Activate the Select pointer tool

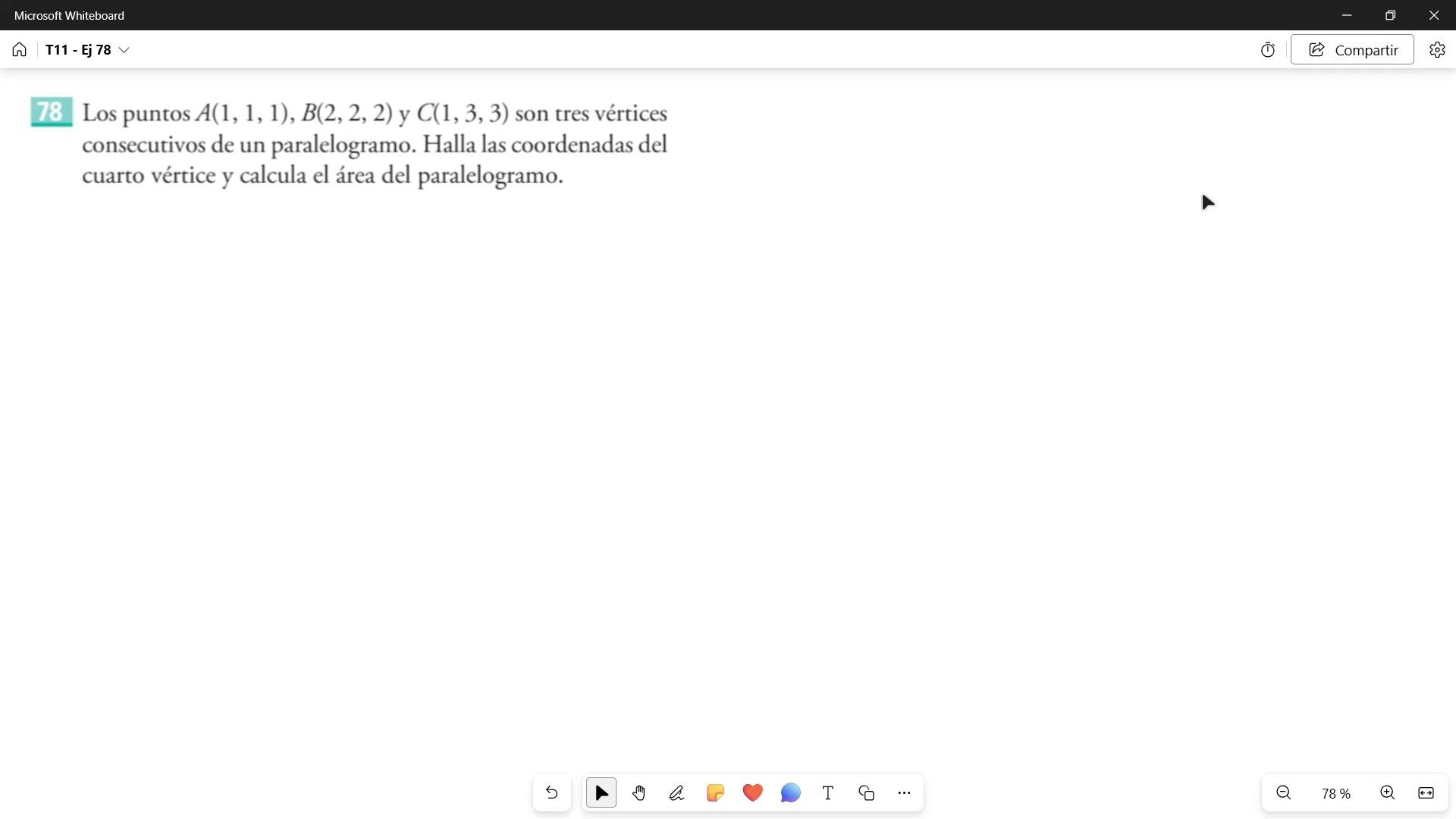click(x=601, y=793)
